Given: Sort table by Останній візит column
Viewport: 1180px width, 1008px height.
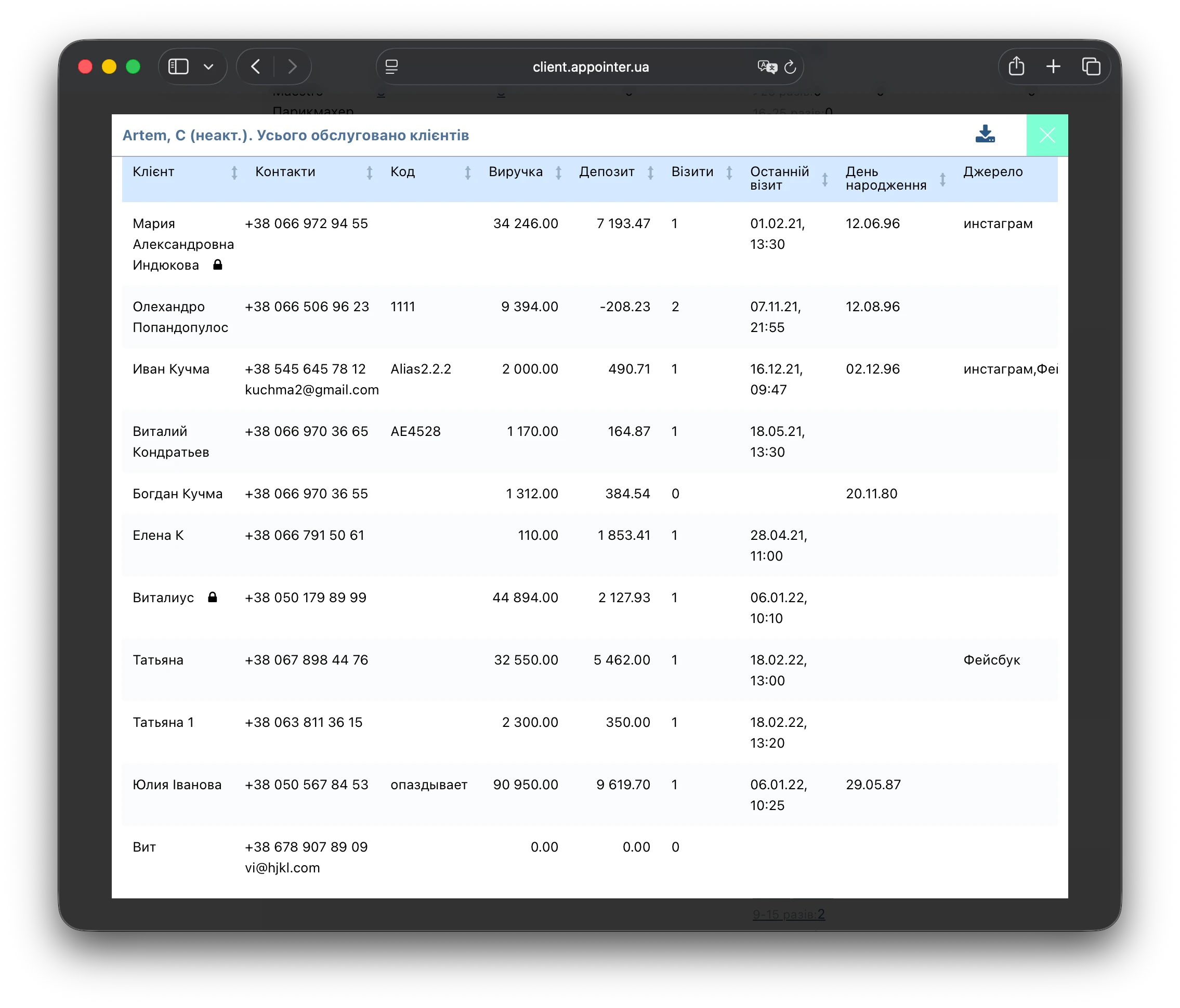Looking at the screenshot, I should click(824, 179).
